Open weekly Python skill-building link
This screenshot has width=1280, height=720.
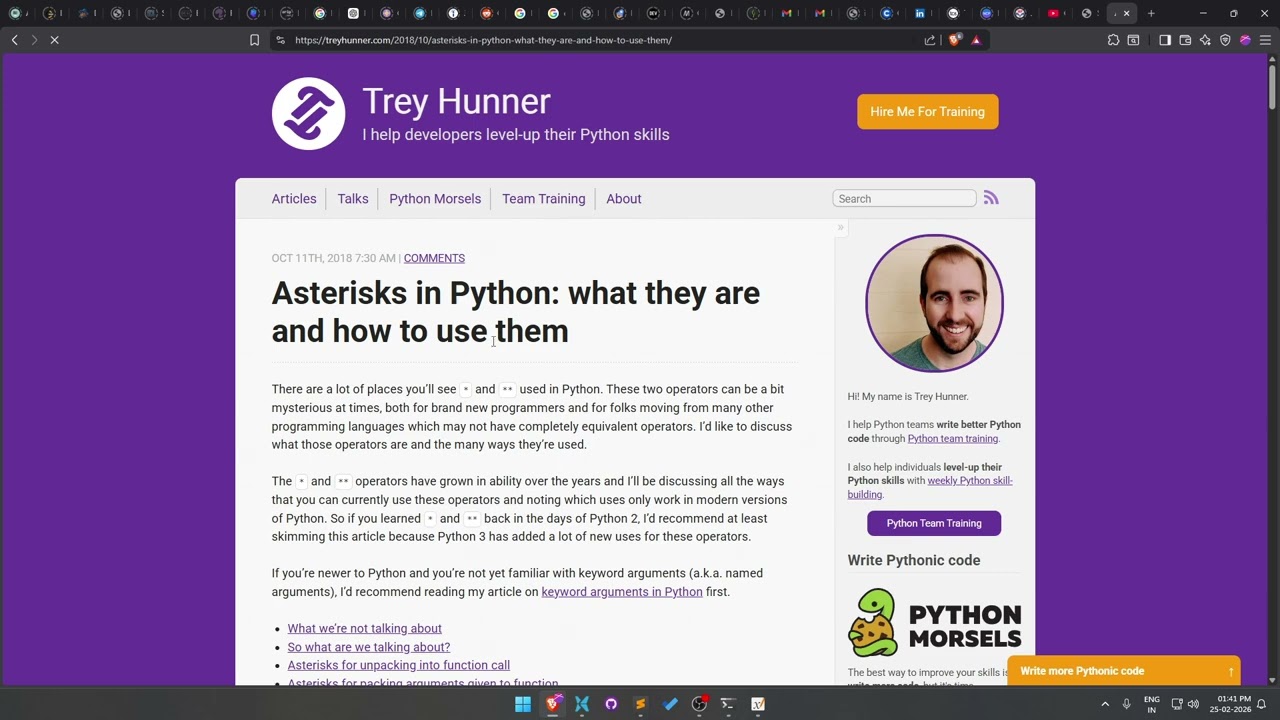tap(930, 487)
